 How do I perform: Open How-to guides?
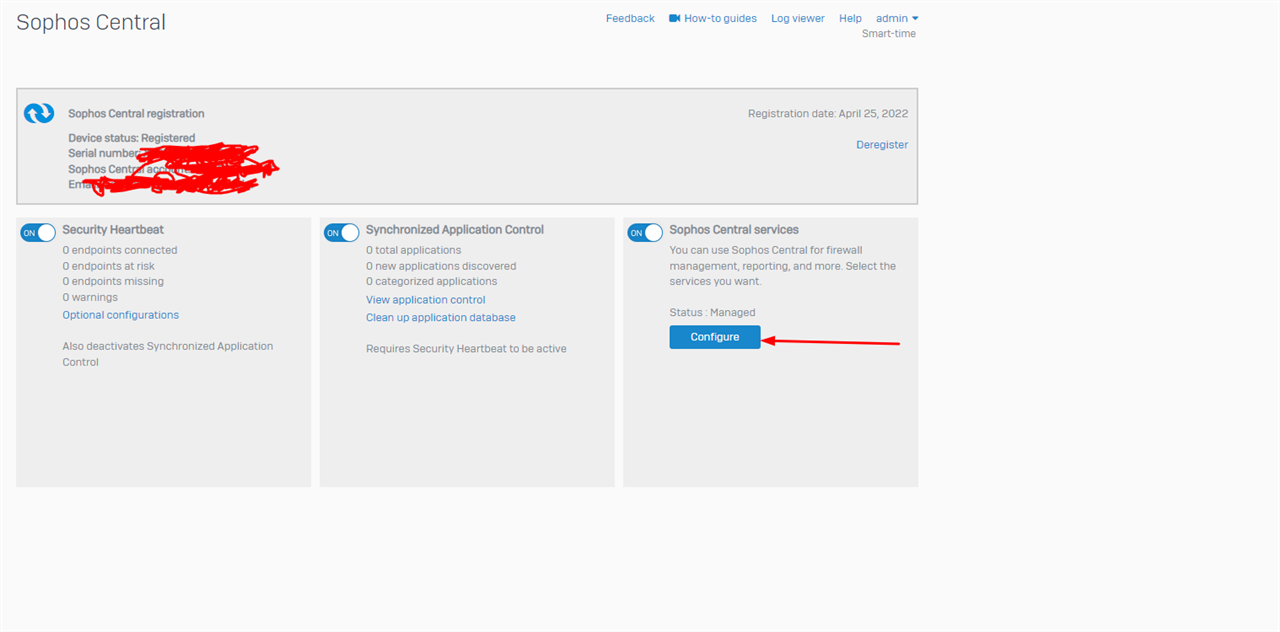coord(720,18)
